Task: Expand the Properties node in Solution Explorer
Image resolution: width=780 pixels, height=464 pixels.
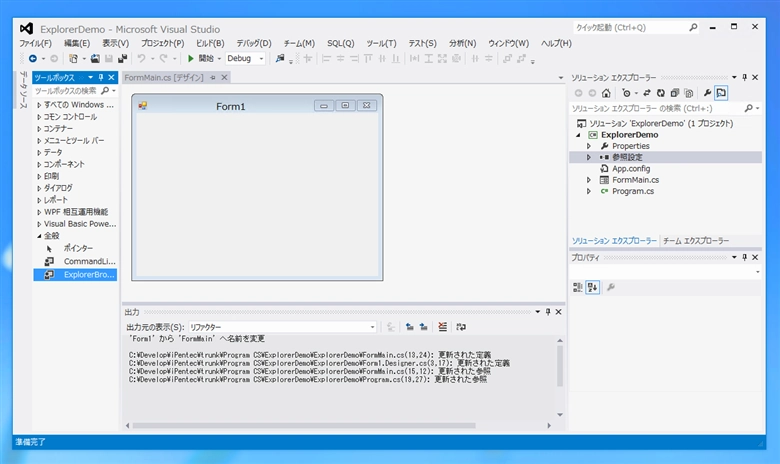Action: tap(588, 146)
